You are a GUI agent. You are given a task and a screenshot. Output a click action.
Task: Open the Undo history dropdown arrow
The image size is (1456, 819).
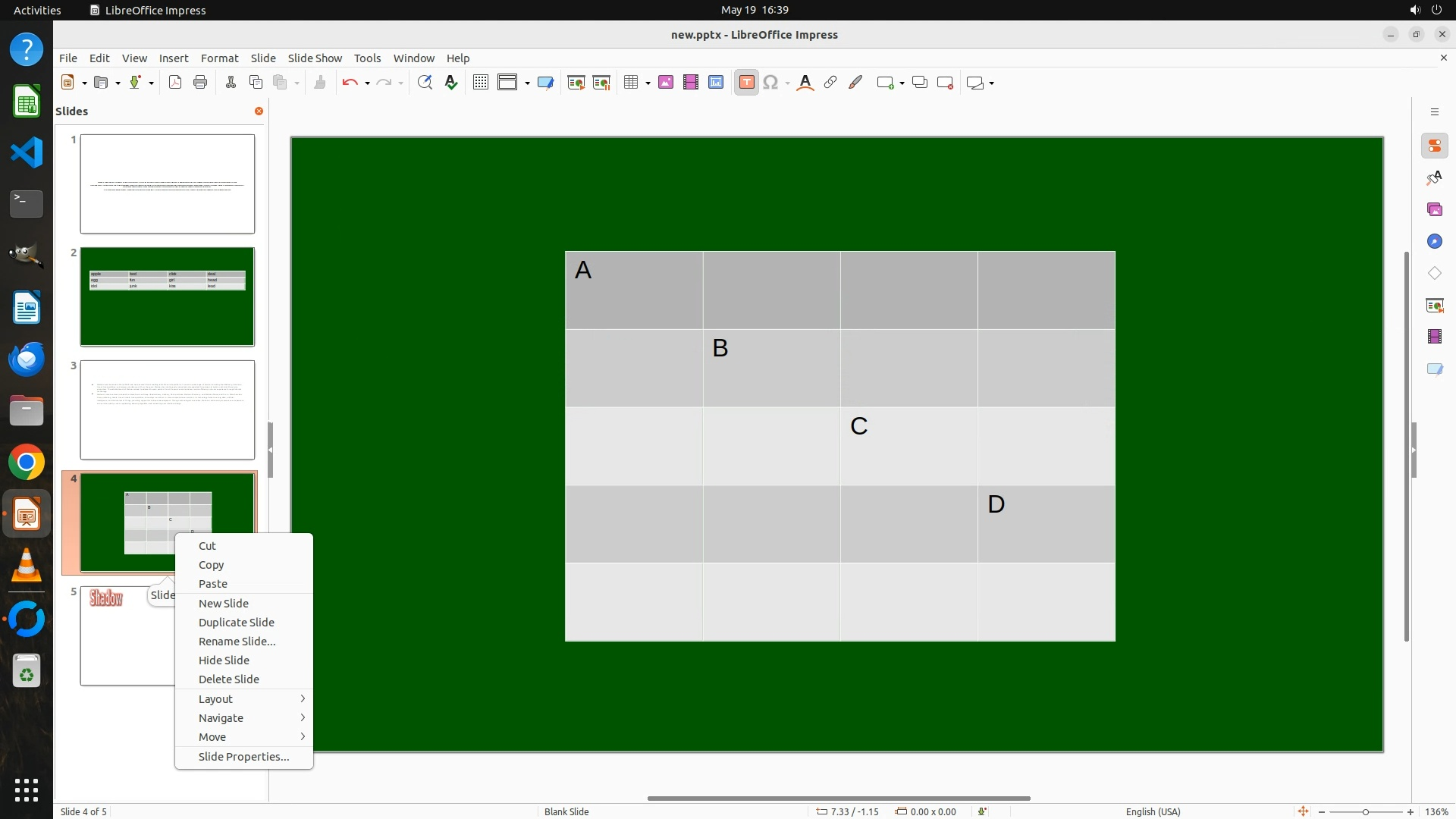(367, 83)
